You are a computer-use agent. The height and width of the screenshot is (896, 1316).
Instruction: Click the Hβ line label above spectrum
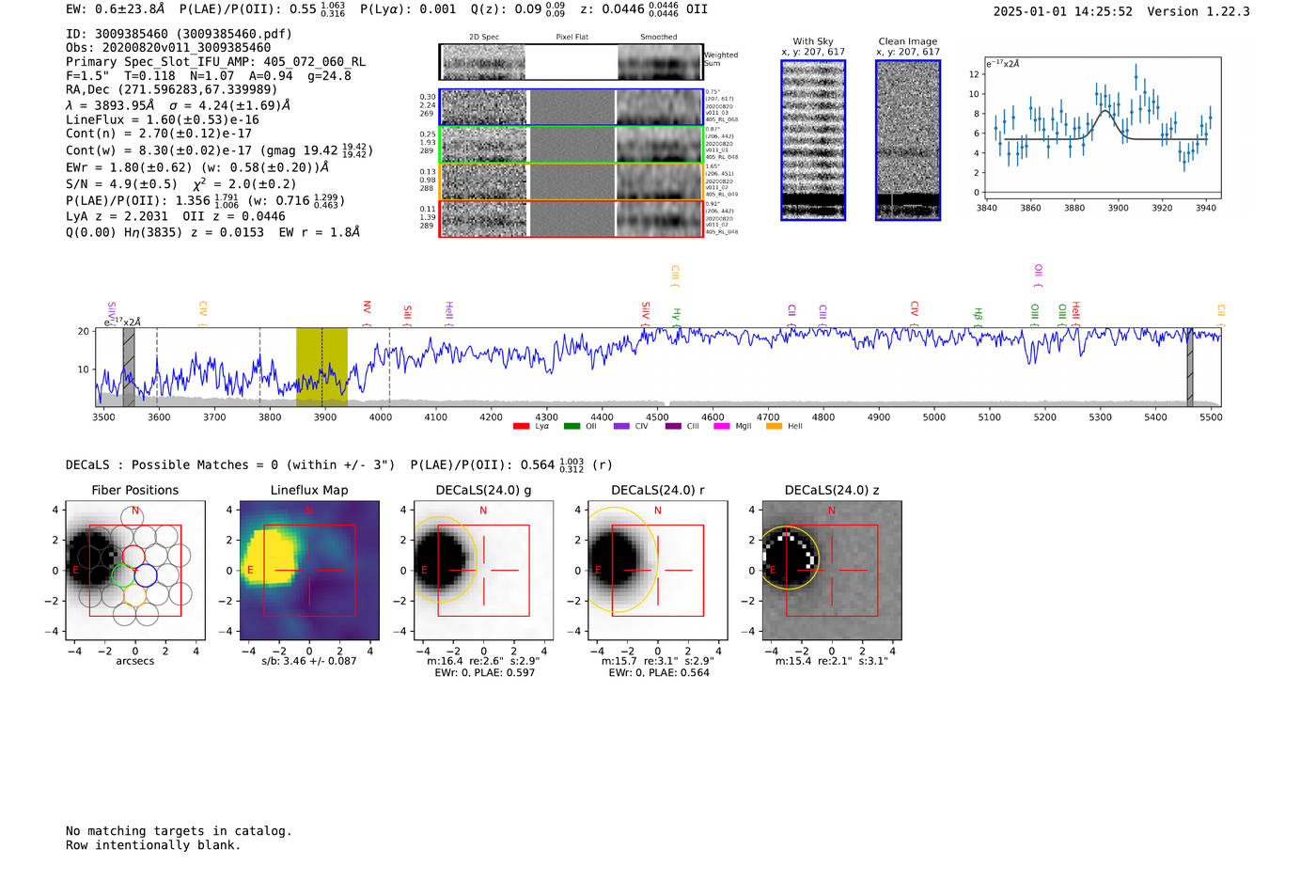click(x=978, y=315)
